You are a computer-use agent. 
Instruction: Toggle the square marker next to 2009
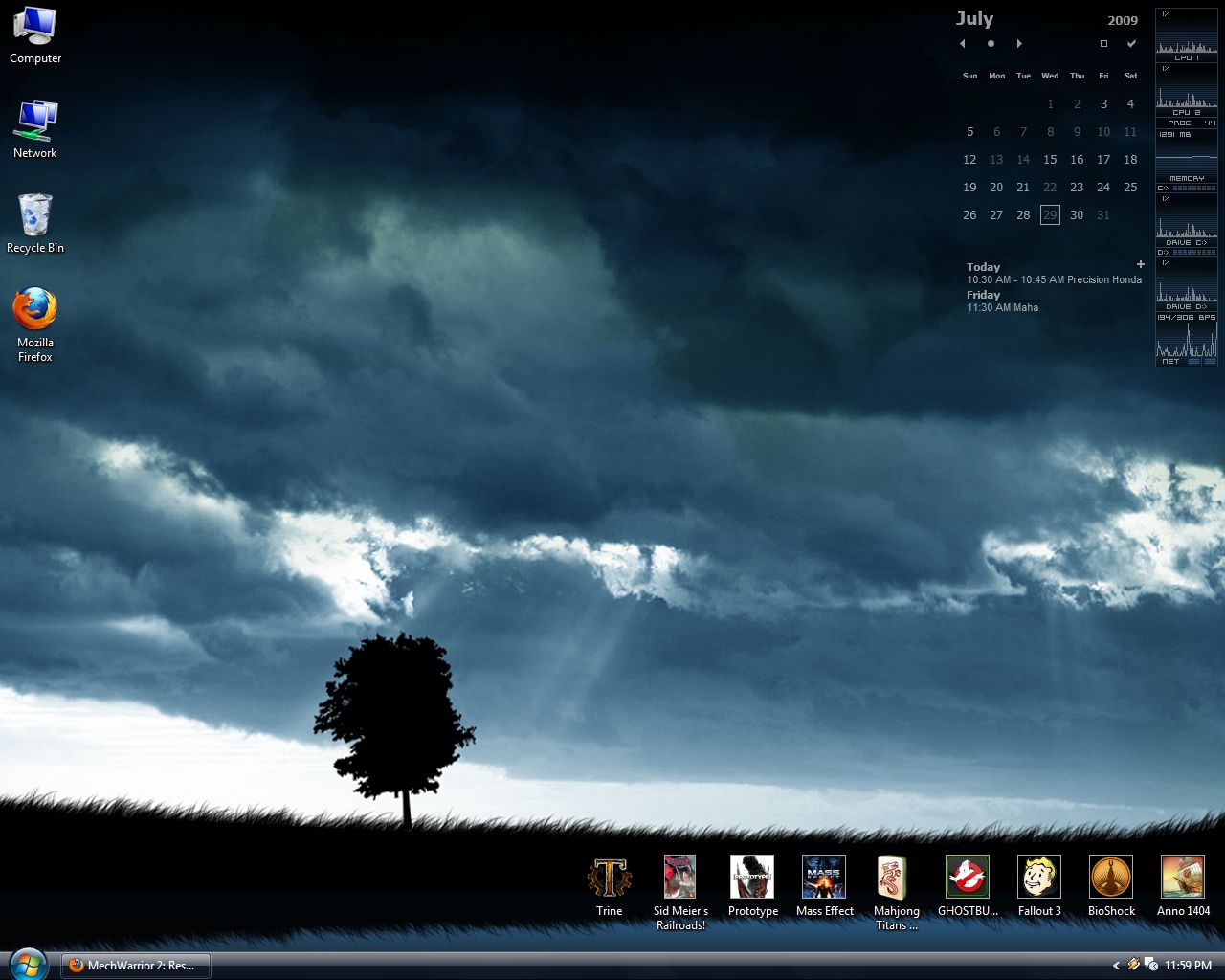click(1102, 43)
